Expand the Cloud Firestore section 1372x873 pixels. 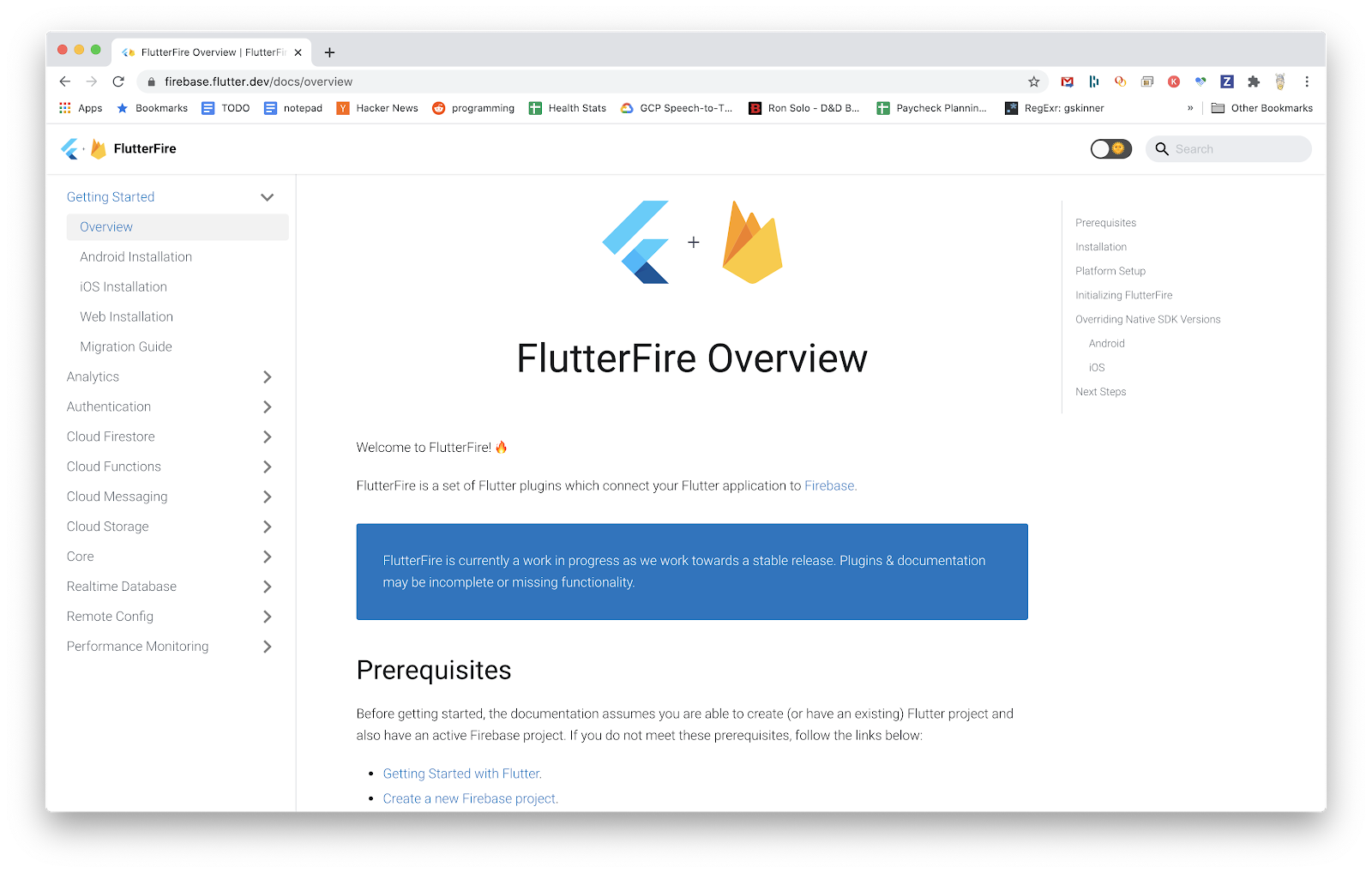267,437
